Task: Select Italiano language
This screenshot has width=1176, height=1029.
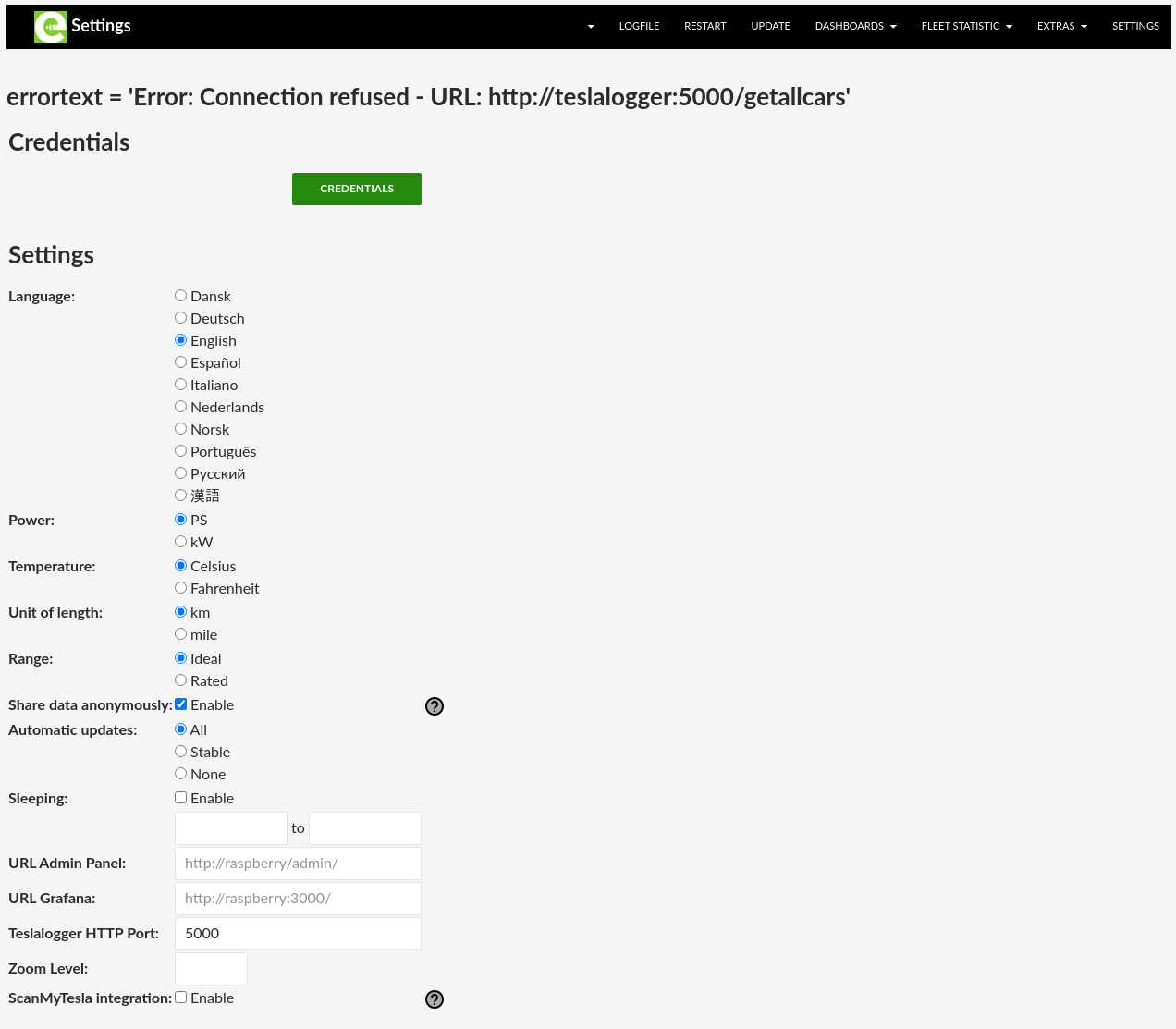Action: pyautogui.click(x=181, y=385)
